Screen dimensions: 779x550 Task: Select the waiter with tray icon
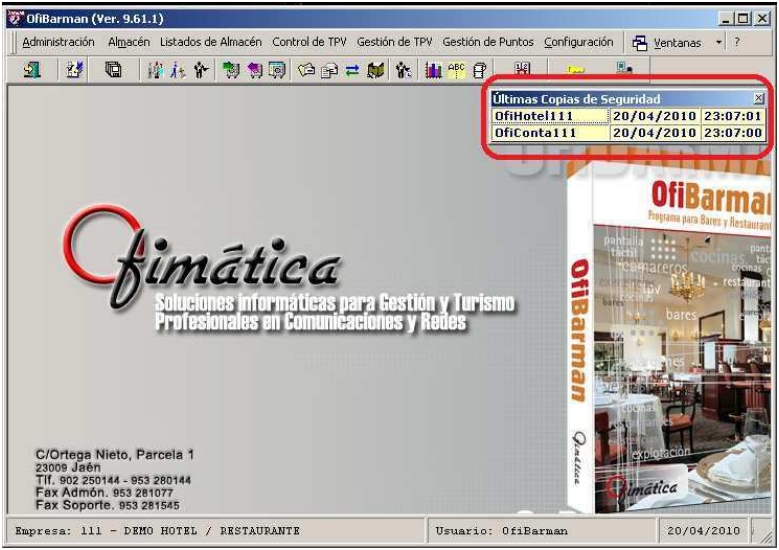pyautogui.click(x=201, y=71)
